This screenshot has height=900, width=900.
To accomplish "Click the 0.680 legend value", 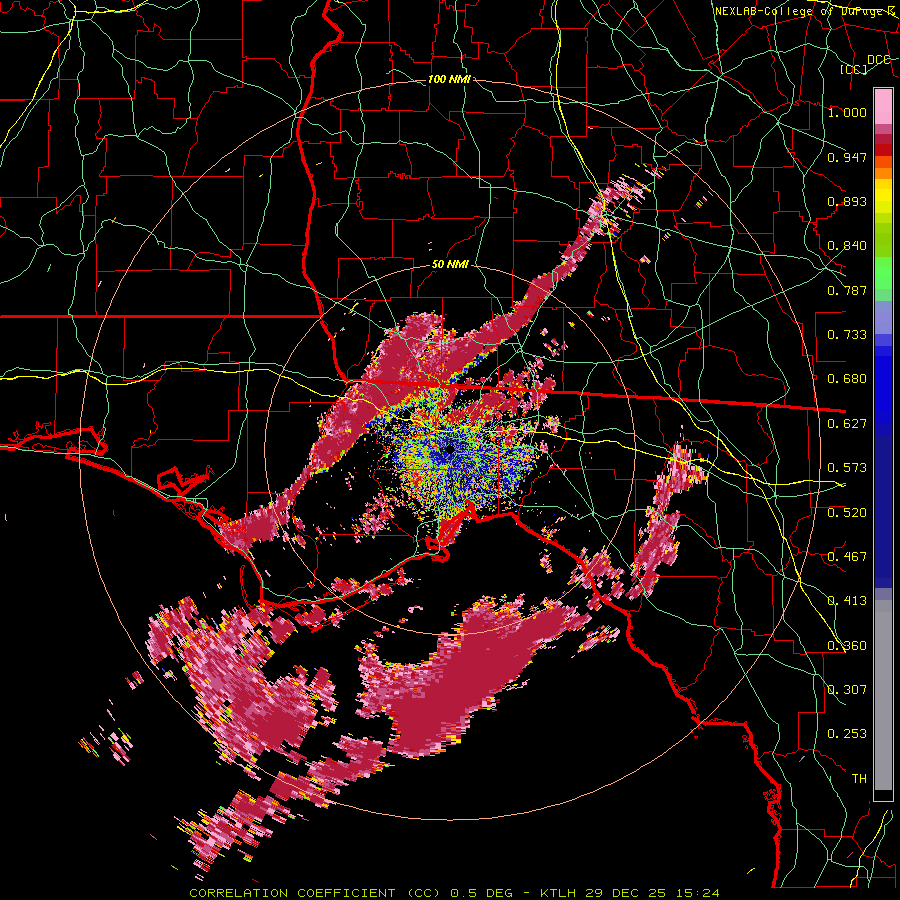I will pyautogui.click(x=847, y=379).
